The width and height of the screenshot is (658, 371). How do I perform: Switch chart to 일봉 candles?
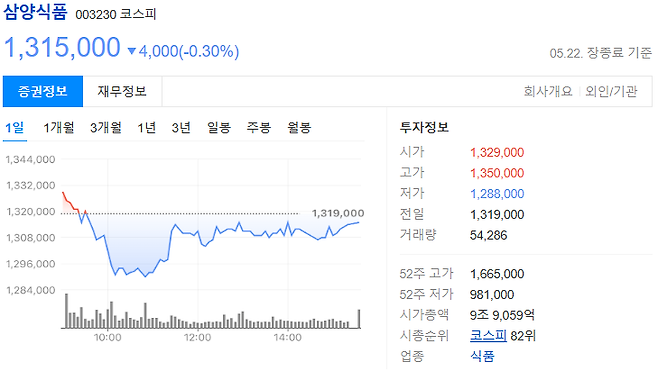(x=219, y=128)
